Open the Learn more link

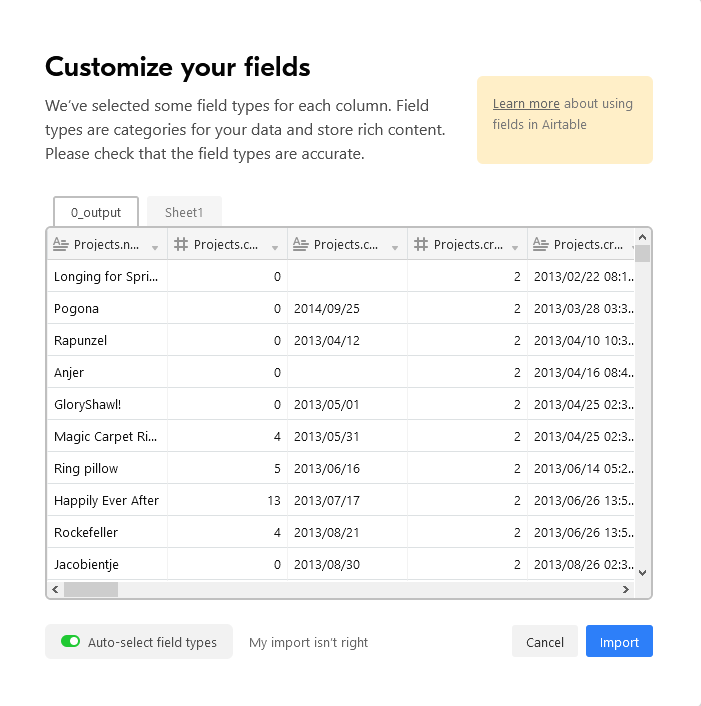tap(526, 104)
